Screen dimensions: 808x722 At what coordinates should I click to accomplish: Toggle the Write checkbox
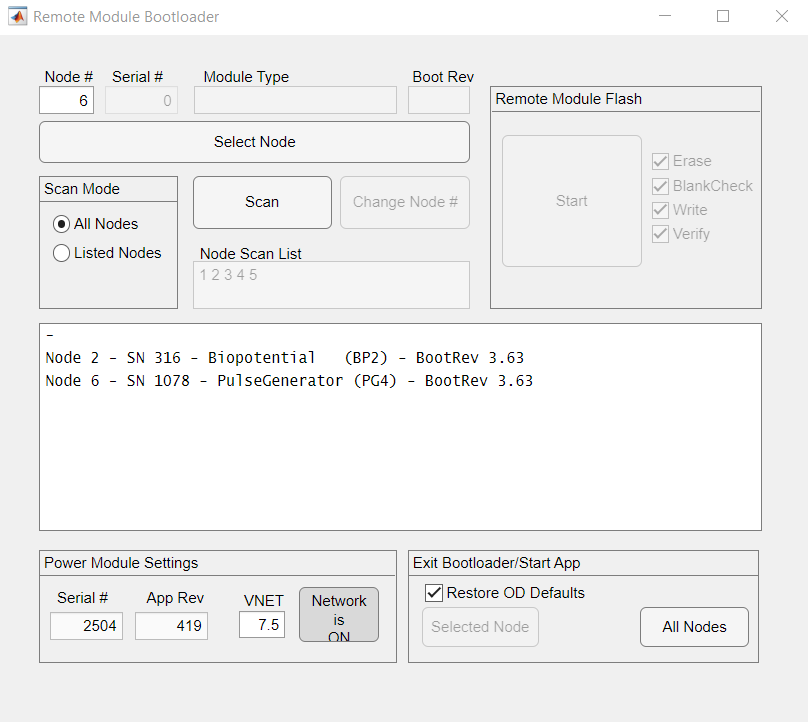coord(660,210)
